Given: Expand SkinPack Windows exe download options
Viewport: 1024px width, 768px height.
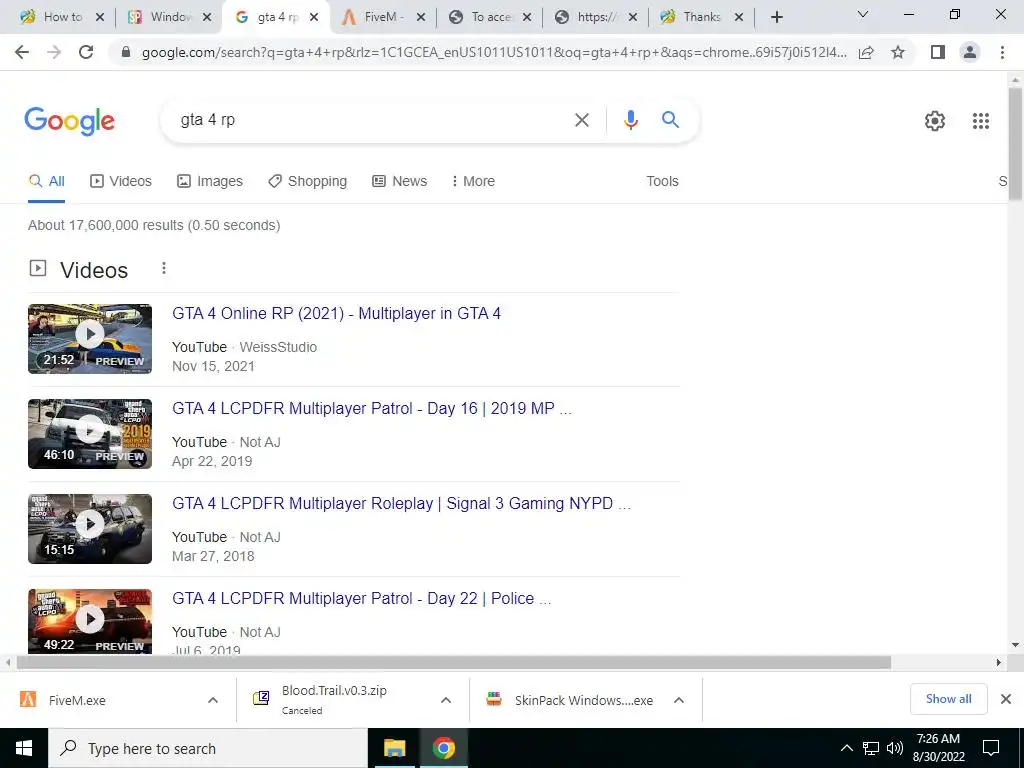Looking at the screenshot, I should tap(679, 700).
